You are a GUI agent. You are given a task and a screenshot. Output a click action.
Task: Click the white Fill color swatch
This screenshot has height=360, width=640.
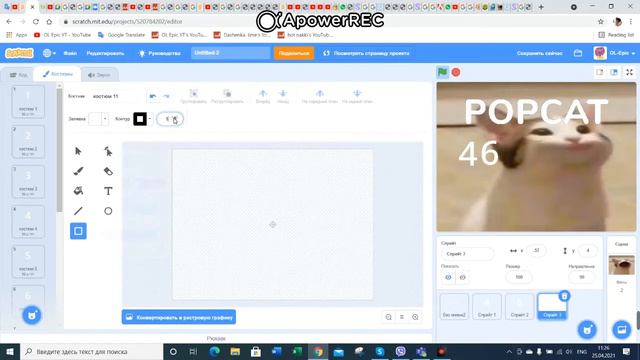click(95, 119)
